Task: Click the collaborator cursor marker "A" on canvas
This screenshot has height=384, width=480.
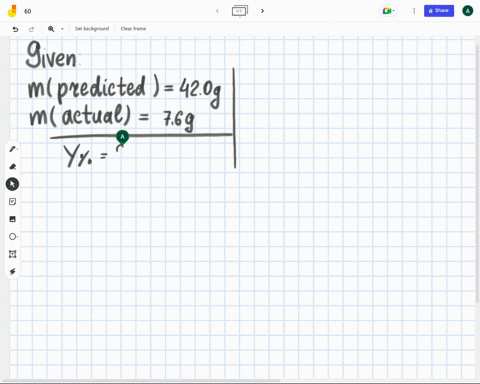Action: 122,137
